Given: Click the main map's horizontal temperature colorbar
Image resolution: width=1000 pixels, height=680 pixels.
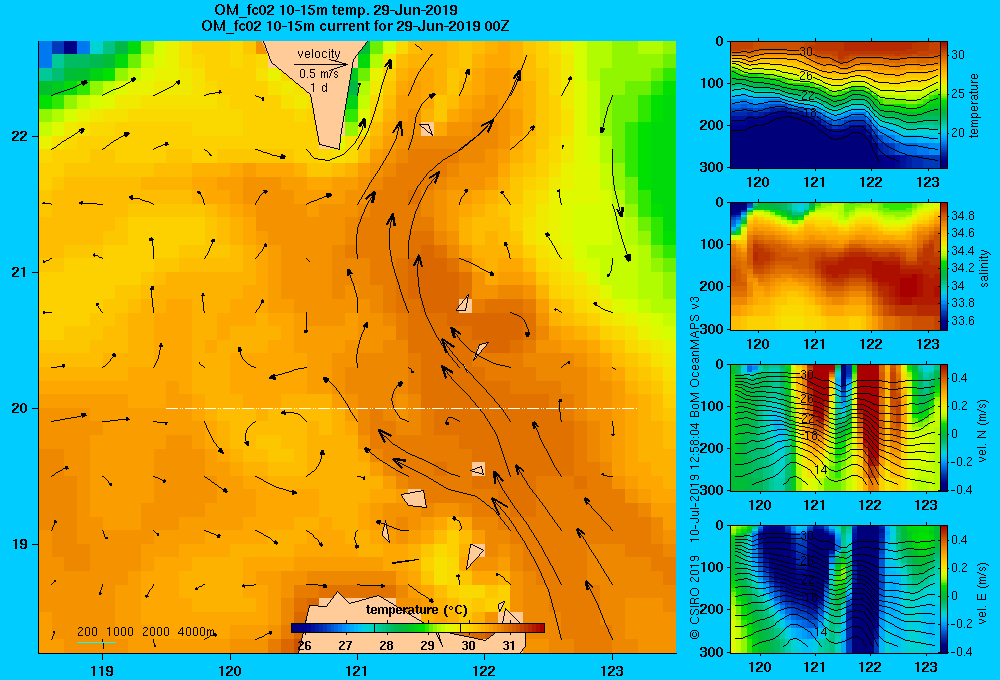Looking at the screenshot, I should click(418, 628).
